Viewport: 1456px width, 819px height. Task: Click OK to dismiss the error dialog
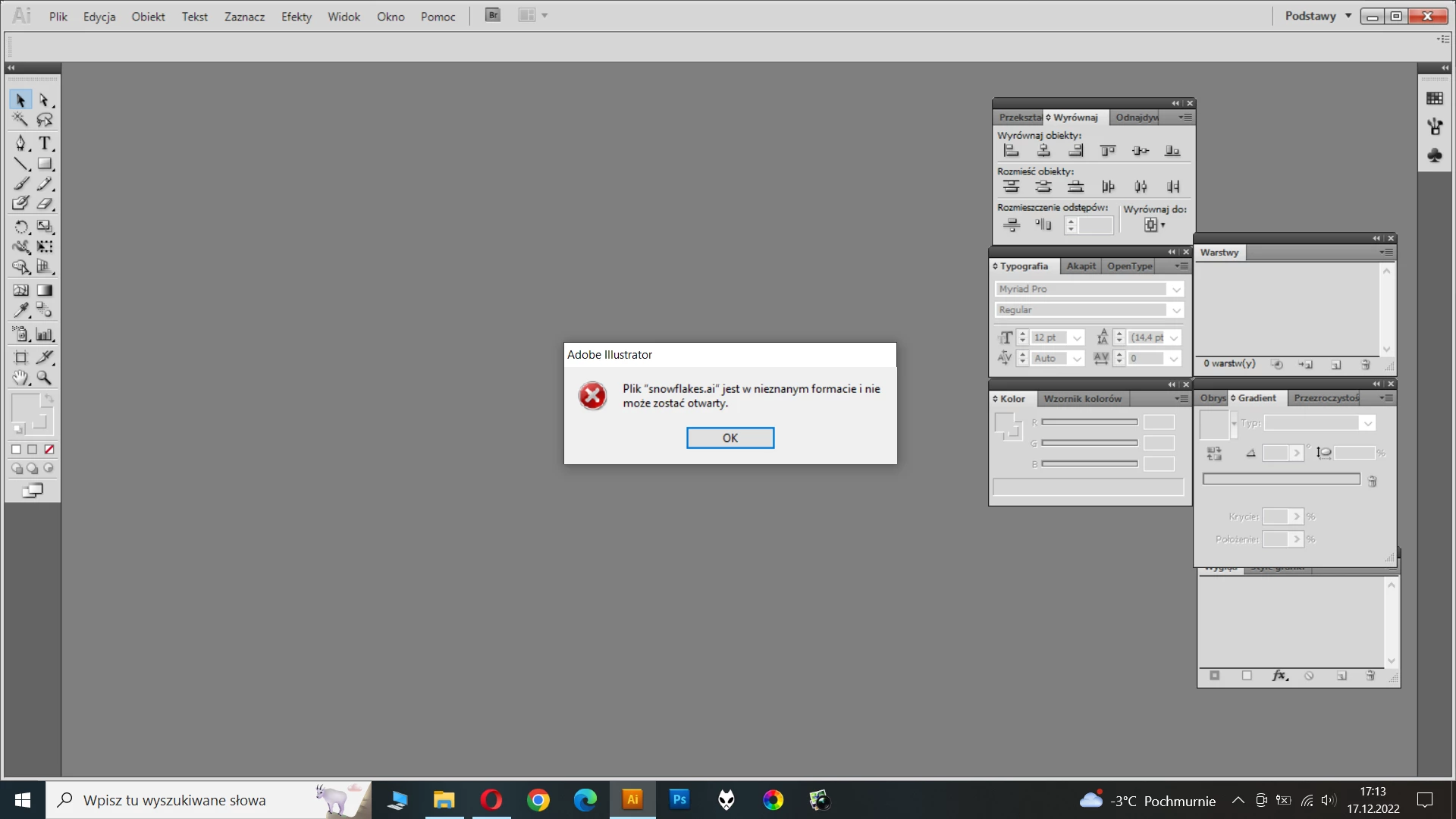tap(730, 438)
